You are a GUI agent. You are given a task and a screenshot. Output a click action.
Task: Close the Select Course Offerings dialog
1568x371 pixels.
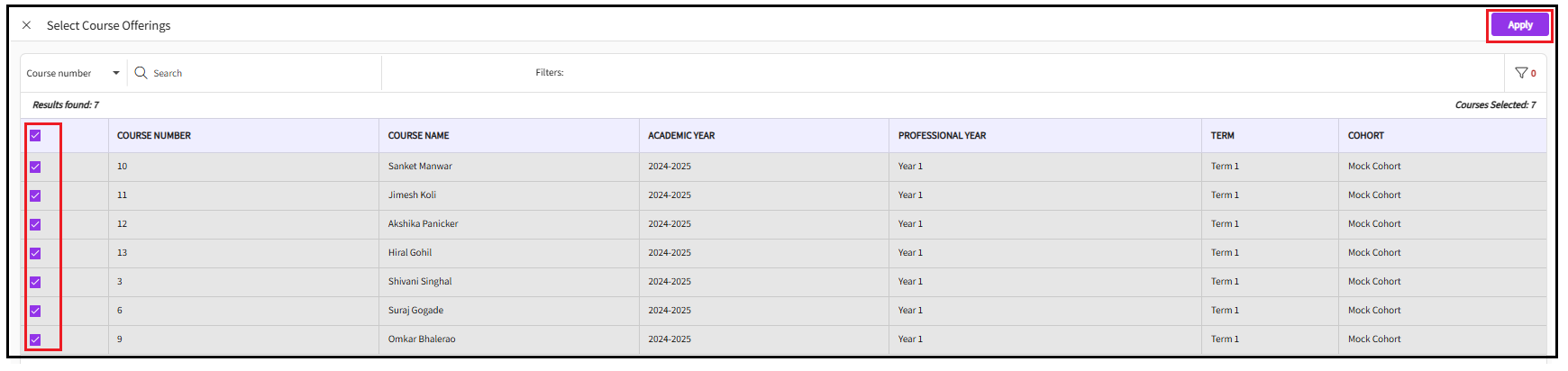(x=26, y=25)
